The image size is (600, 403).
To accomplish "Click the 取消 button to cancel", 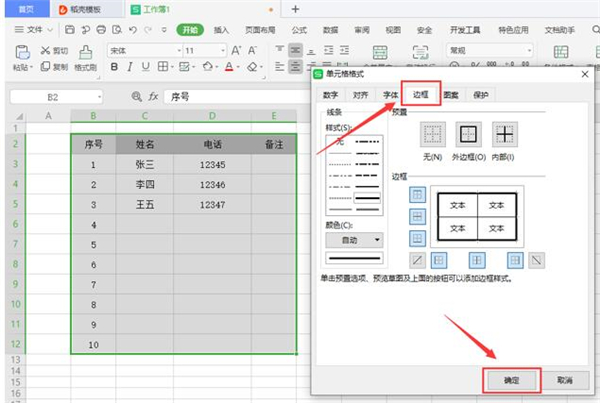I will (x=563, y=380).
